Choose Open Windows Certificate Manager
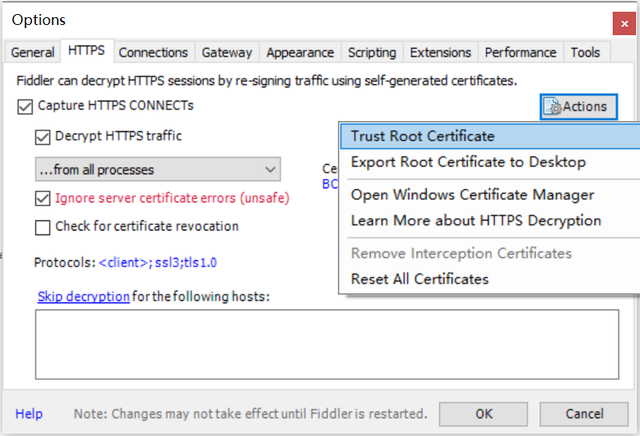Image resolution: width=640 pixels, height=436 pixels. tap(490, 195)
